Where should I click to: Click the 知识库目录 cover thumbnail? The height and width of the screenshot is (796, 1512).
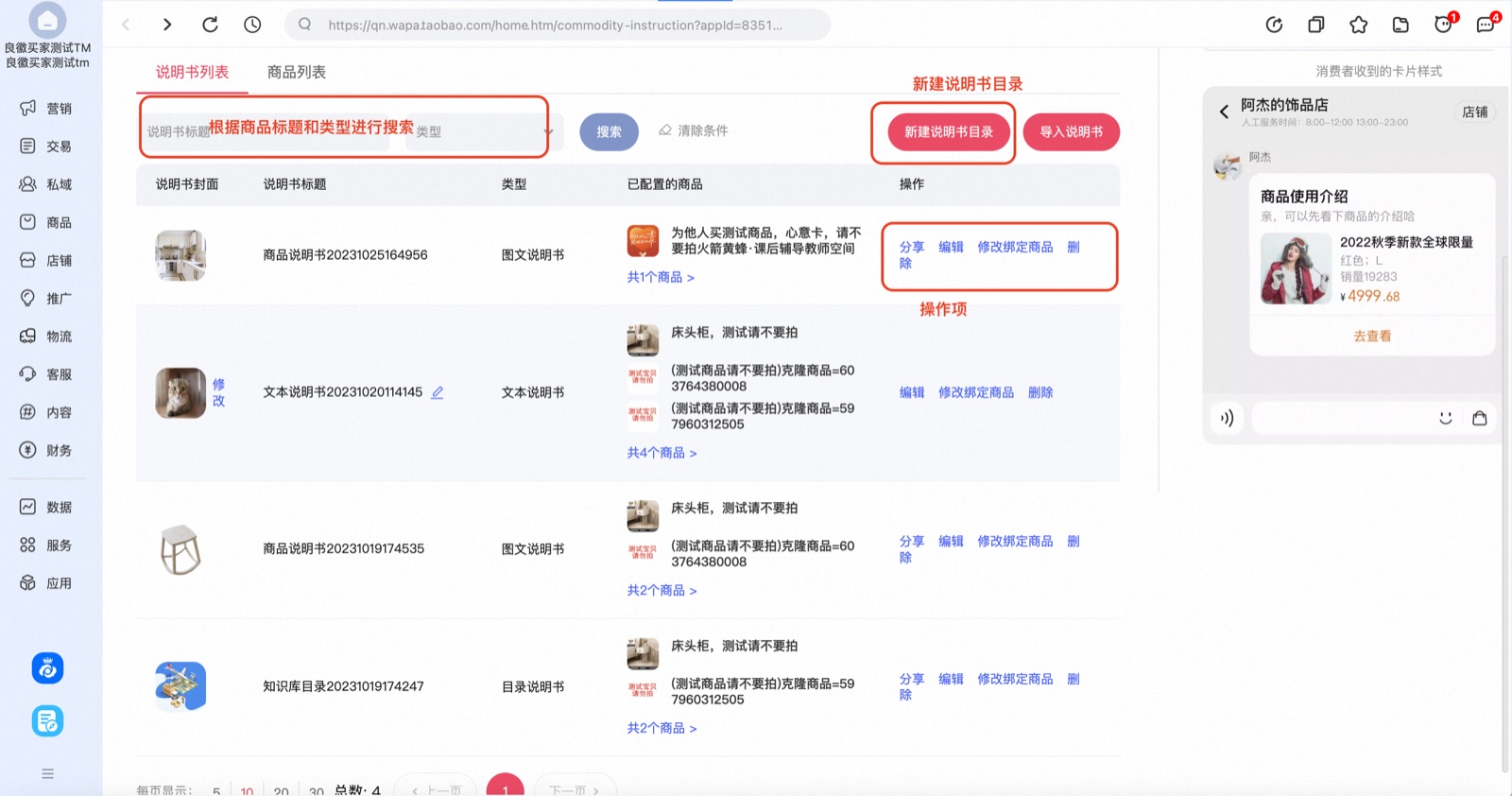(x=180, y=686)
